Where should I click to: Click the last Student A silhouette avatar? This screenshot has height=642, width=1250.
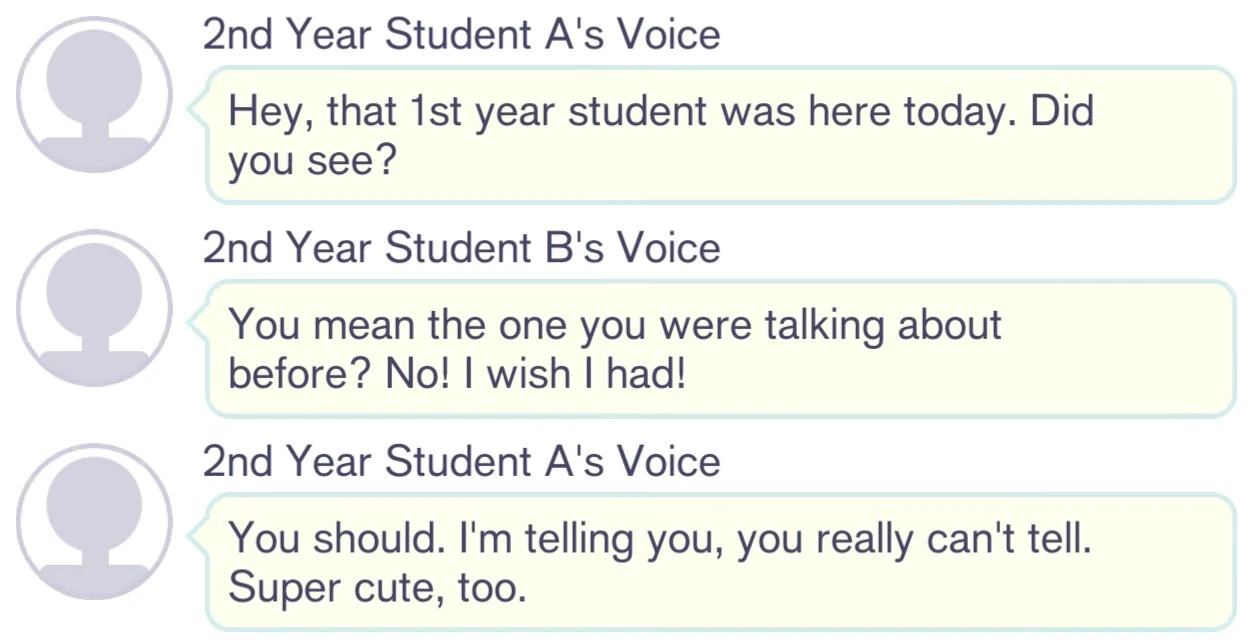(96, 522)
